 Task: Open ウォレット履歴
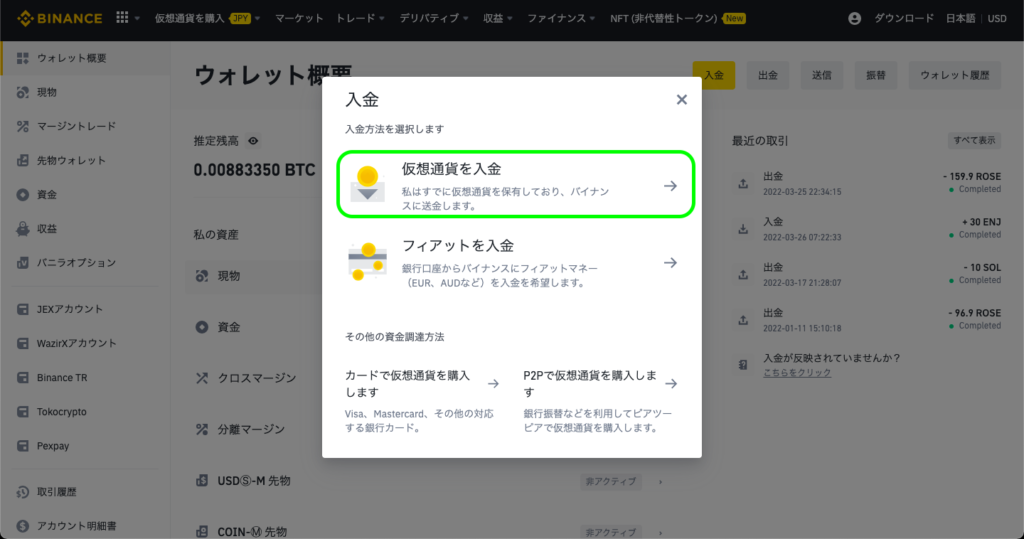pyautogui.click(x=955, y=75)
